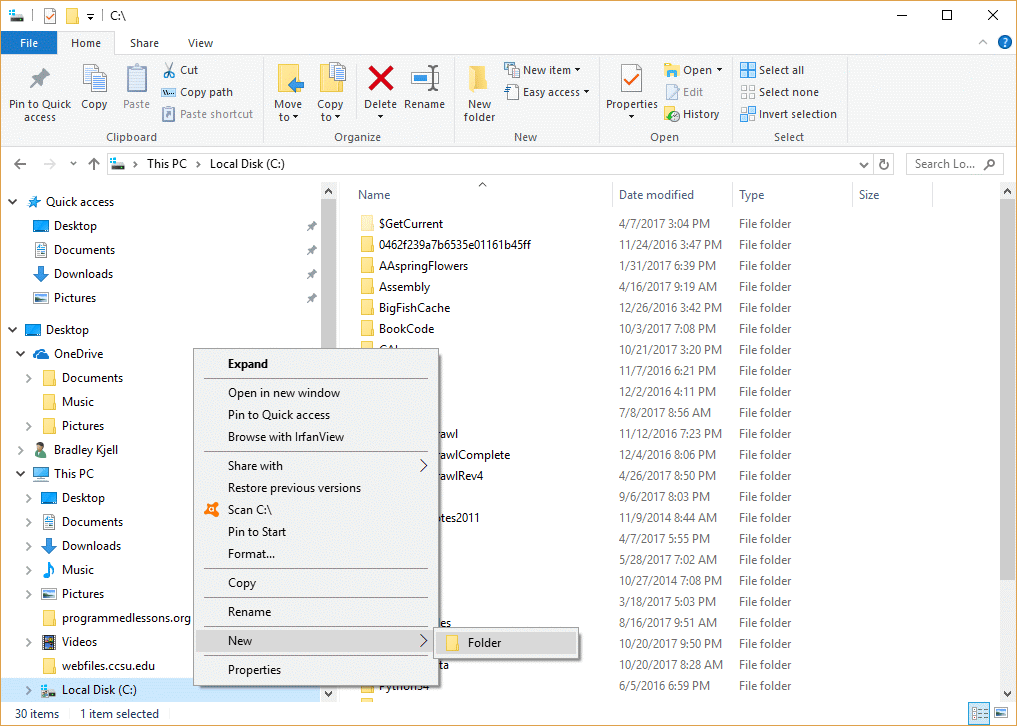Click Select none in the ribbon

(780, 92)
